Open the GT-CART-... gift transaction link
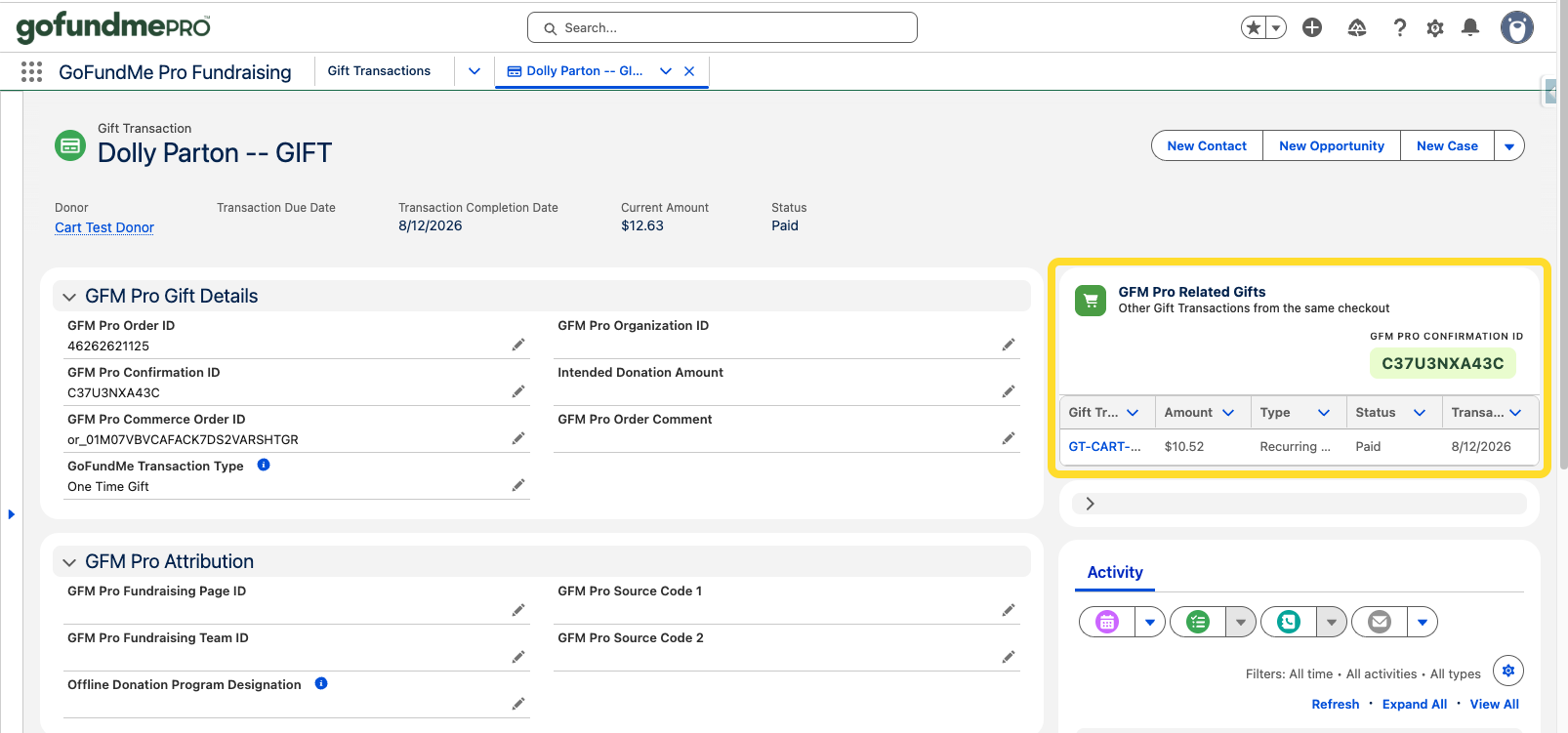1568x733 pixels. 1104,447
